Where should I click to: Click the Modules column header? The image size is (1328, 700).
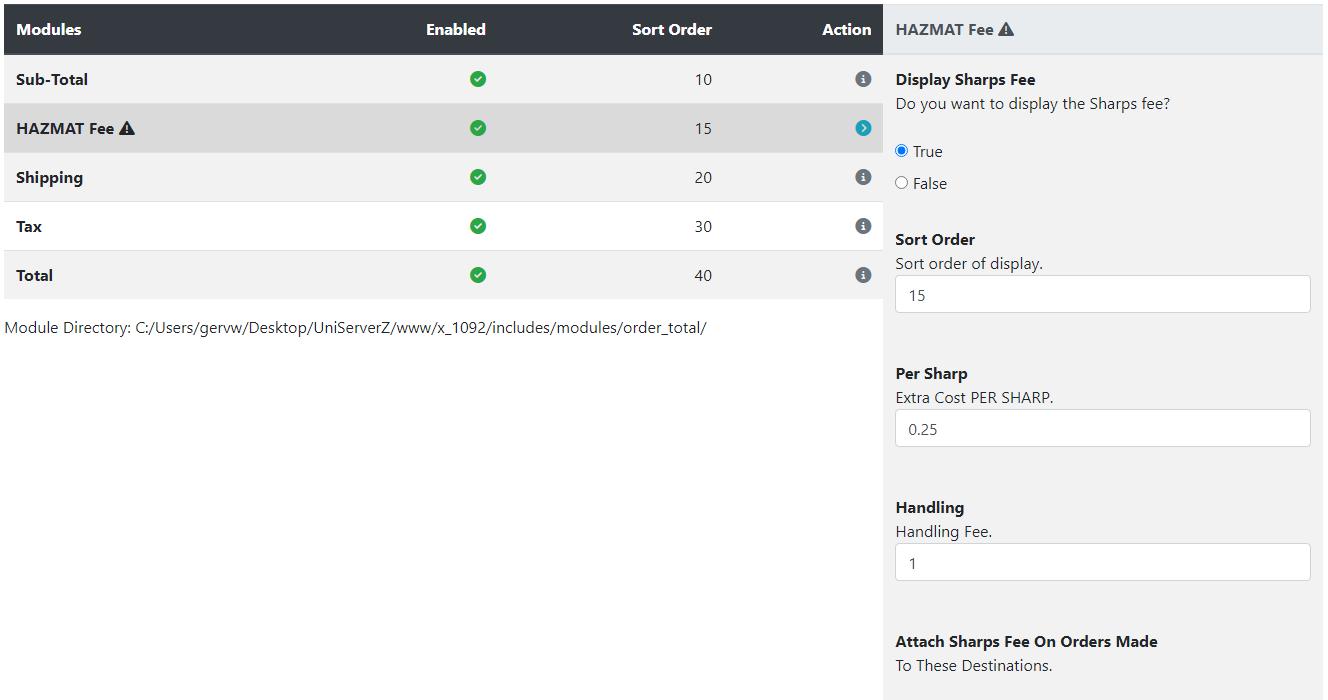pyautogui.click(x=49, y=29)
